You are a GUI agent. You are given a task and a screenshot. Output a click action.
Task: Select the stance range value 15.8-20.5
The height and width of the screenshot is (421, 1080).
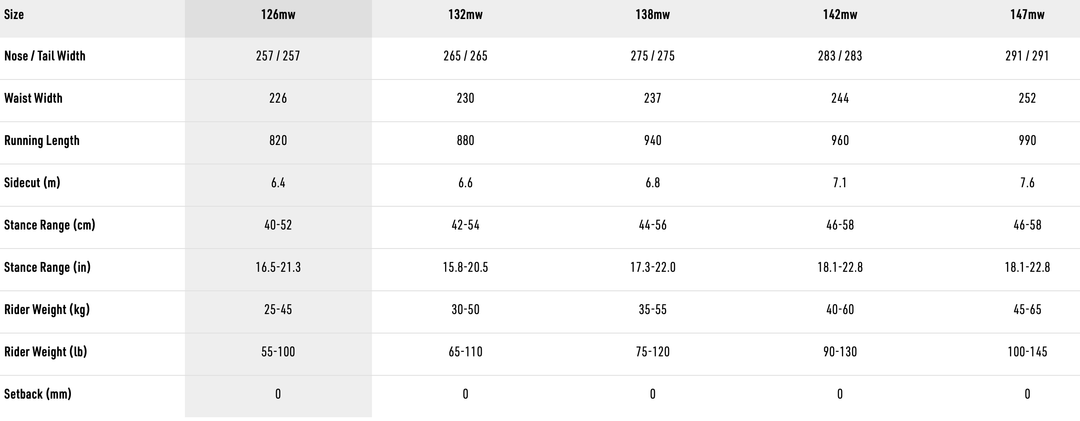click(465, 268)
